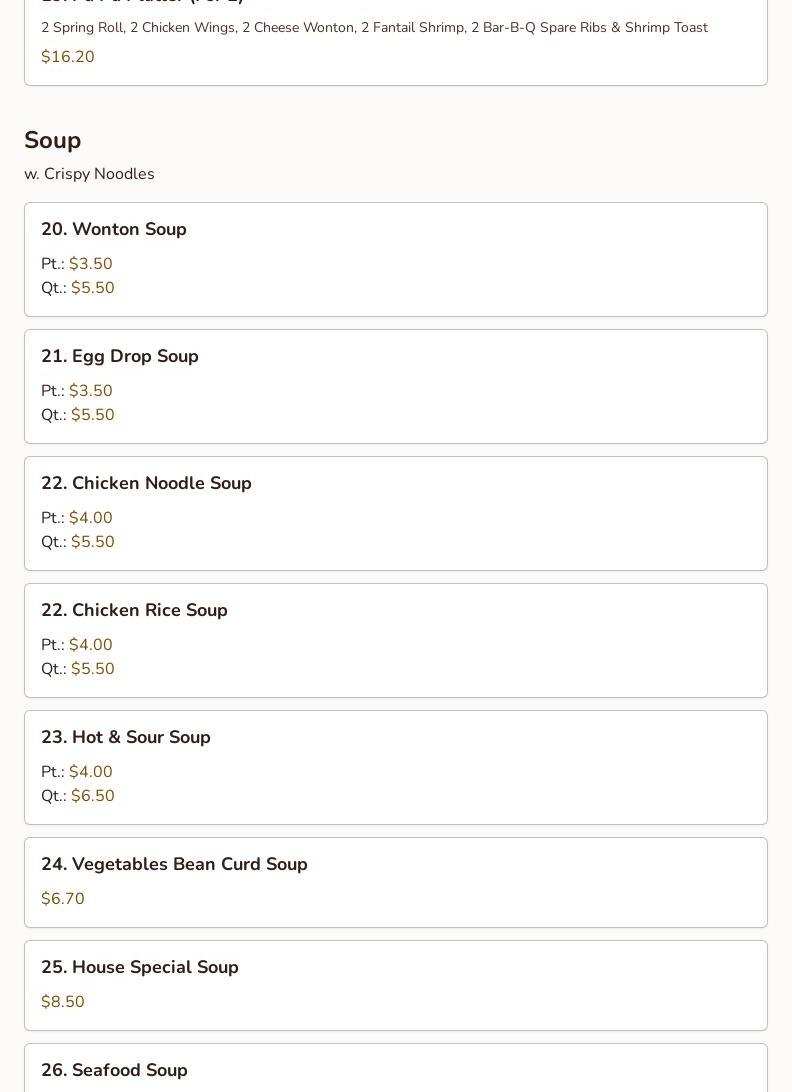Choose Egg Drop Soup Pt. $3.50

77,391
